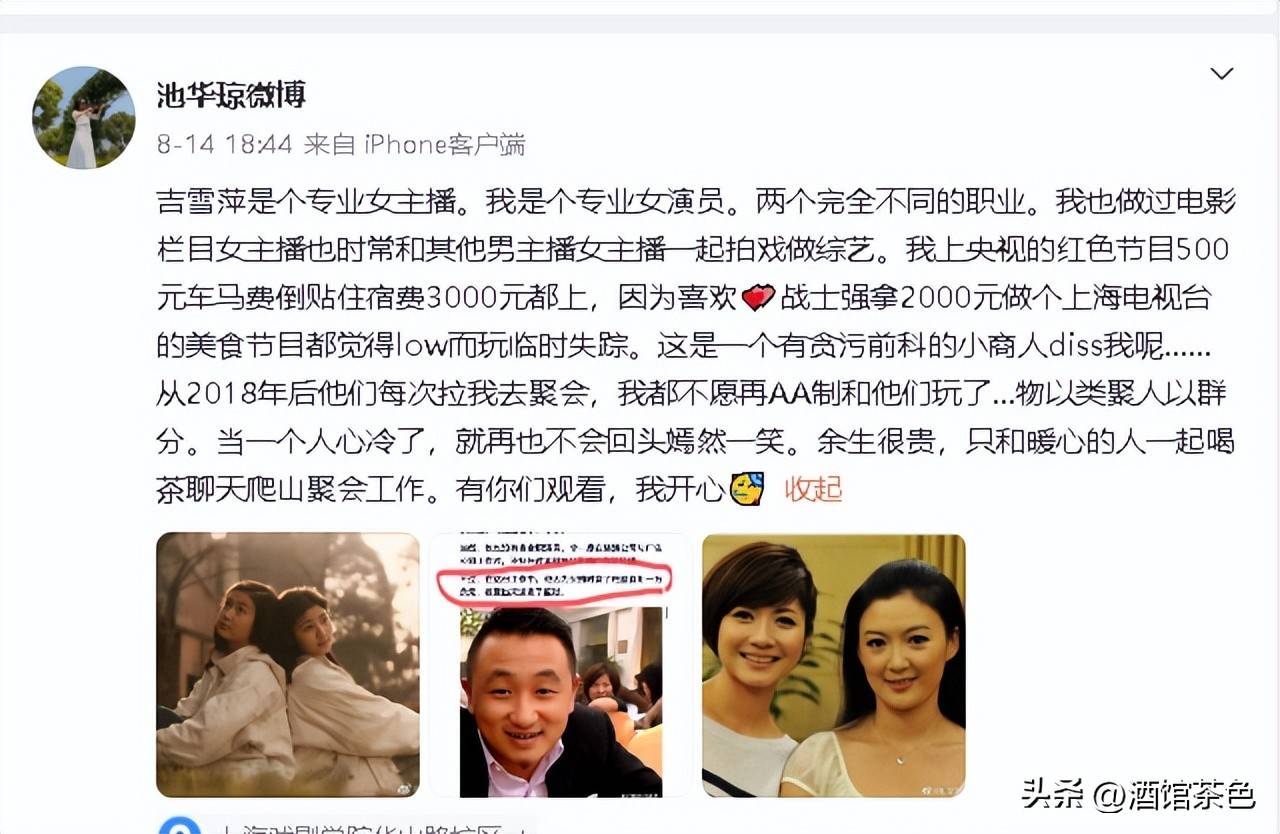1280x834 pixels.
Task: Open the 池华琼微博 profile avatar
Action: (83, 117)
